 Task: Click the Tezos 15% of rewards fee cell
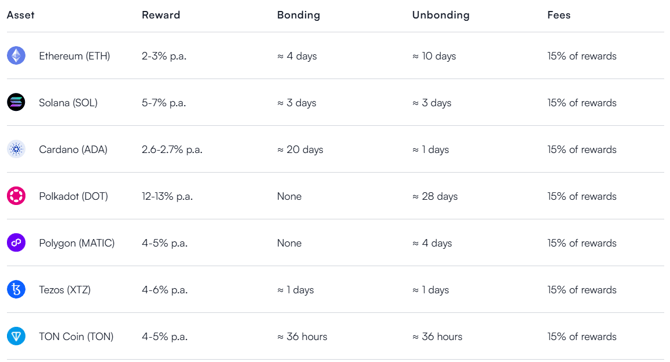[x=582, y=290]
